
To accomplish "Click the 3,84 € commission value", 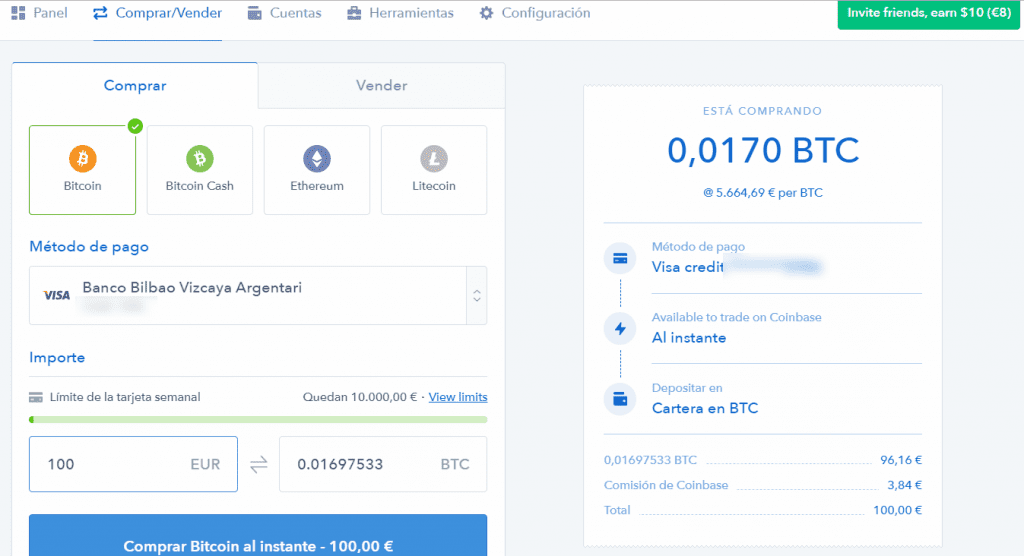I will [904, 485].
